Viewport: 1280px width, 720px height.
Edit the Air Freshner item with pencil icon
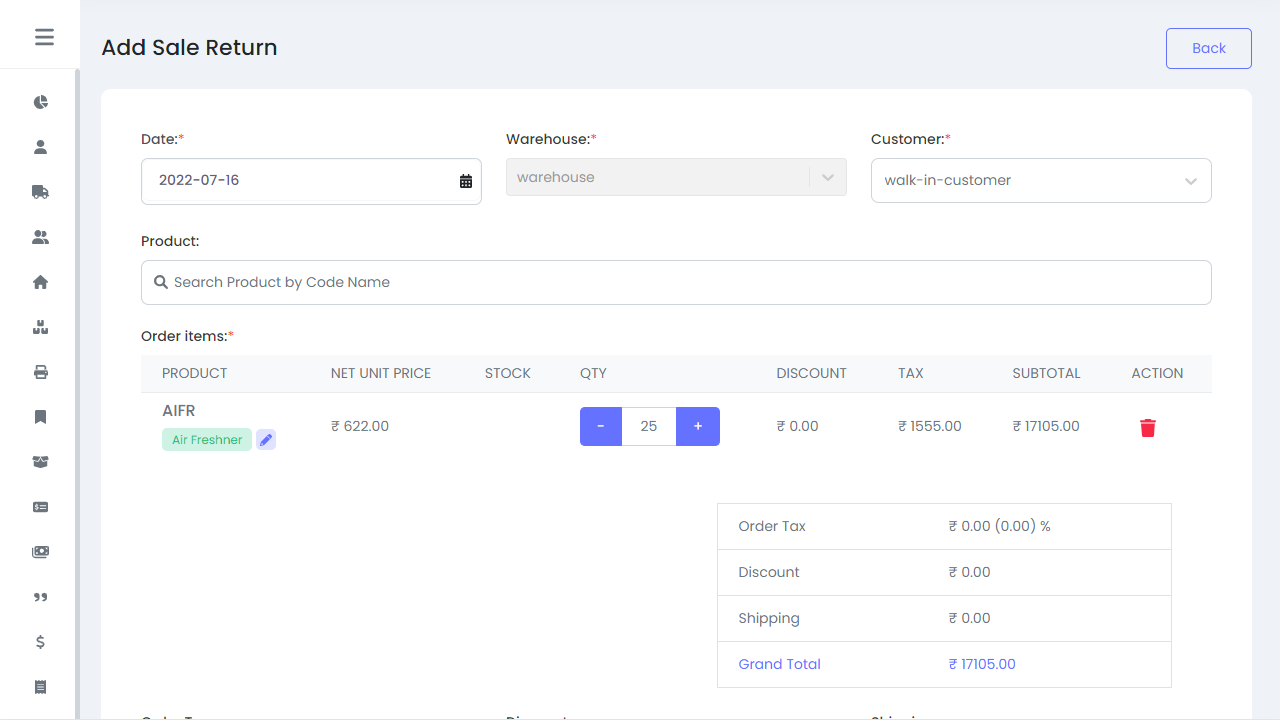265,439
